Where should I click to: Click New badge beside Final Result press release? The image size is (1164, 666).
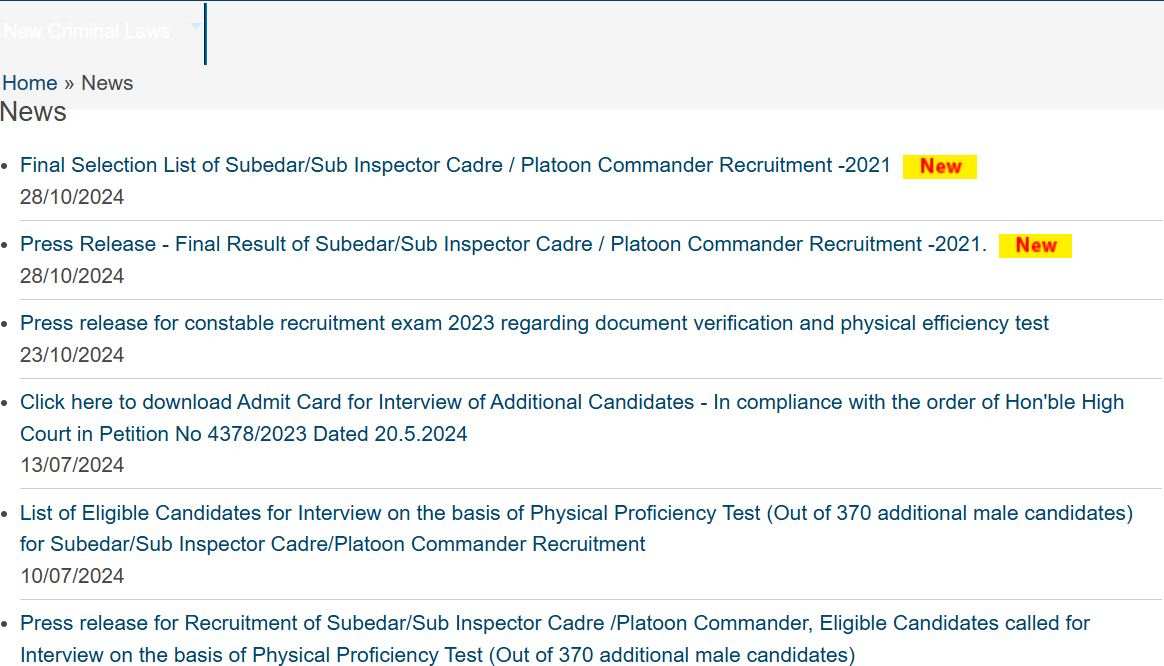point(1035,245)
